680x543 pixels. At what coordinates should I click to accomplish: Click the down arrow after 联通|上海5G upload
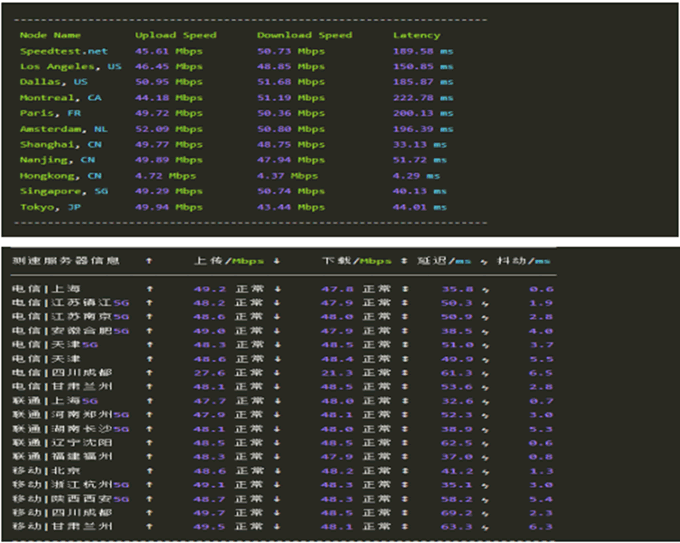click(x=275, y=400)
